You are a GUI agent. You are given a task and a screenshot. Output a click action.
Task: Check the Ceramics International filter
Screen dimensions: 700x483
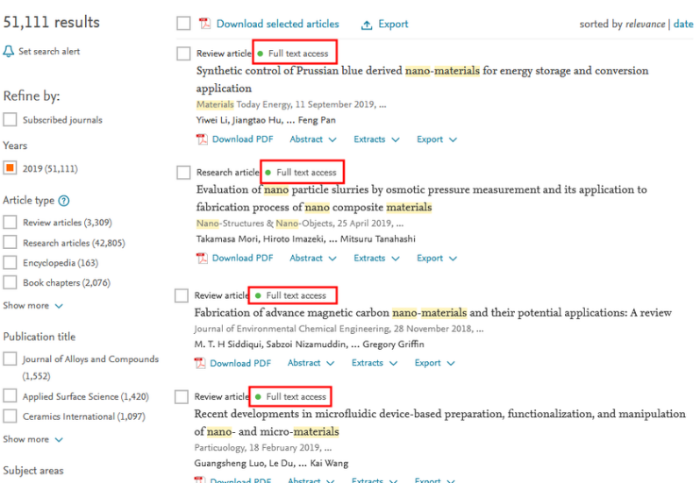(x=10, y=416)
